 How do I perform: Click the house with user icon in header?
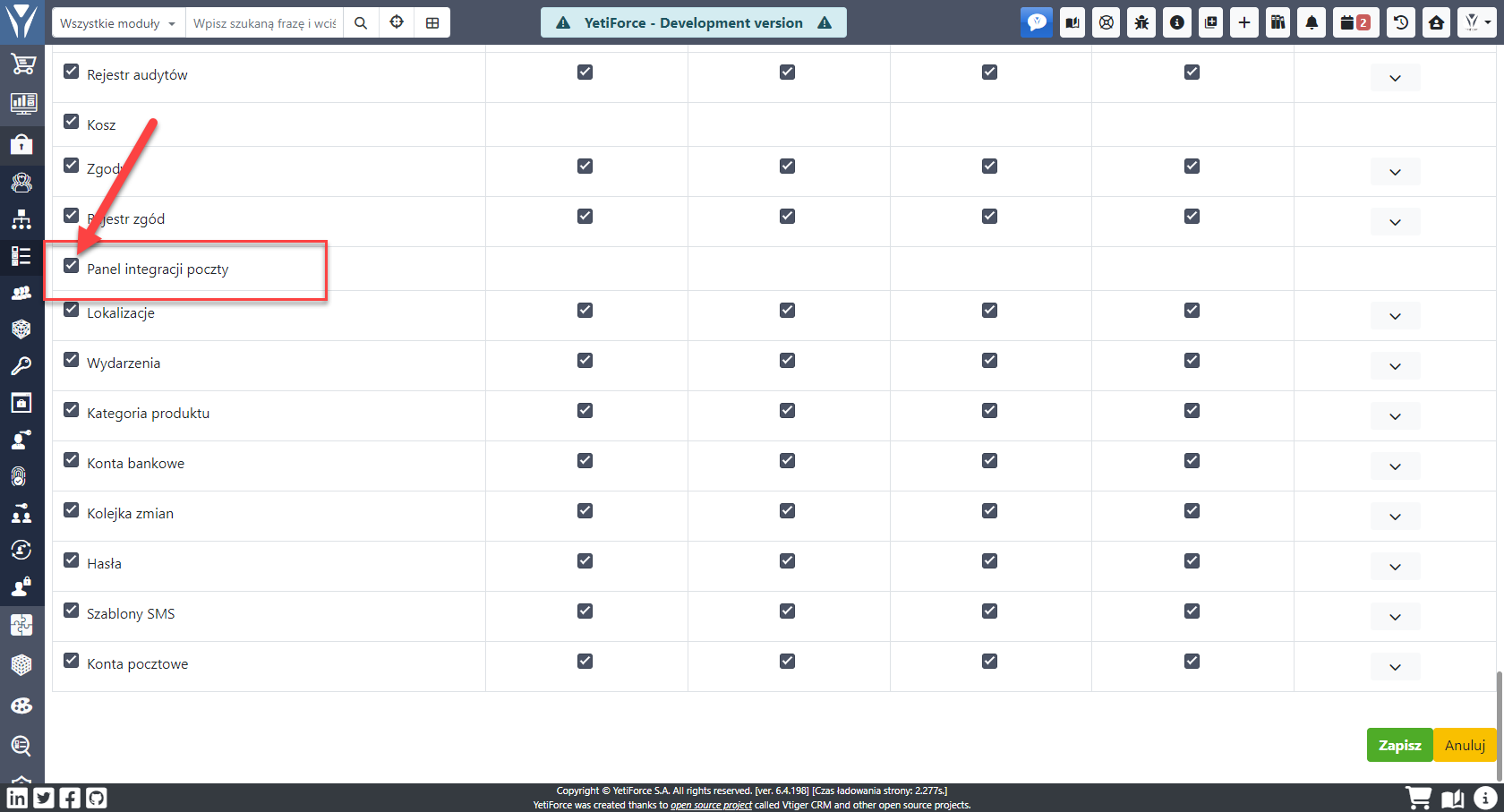(1436, 22)
